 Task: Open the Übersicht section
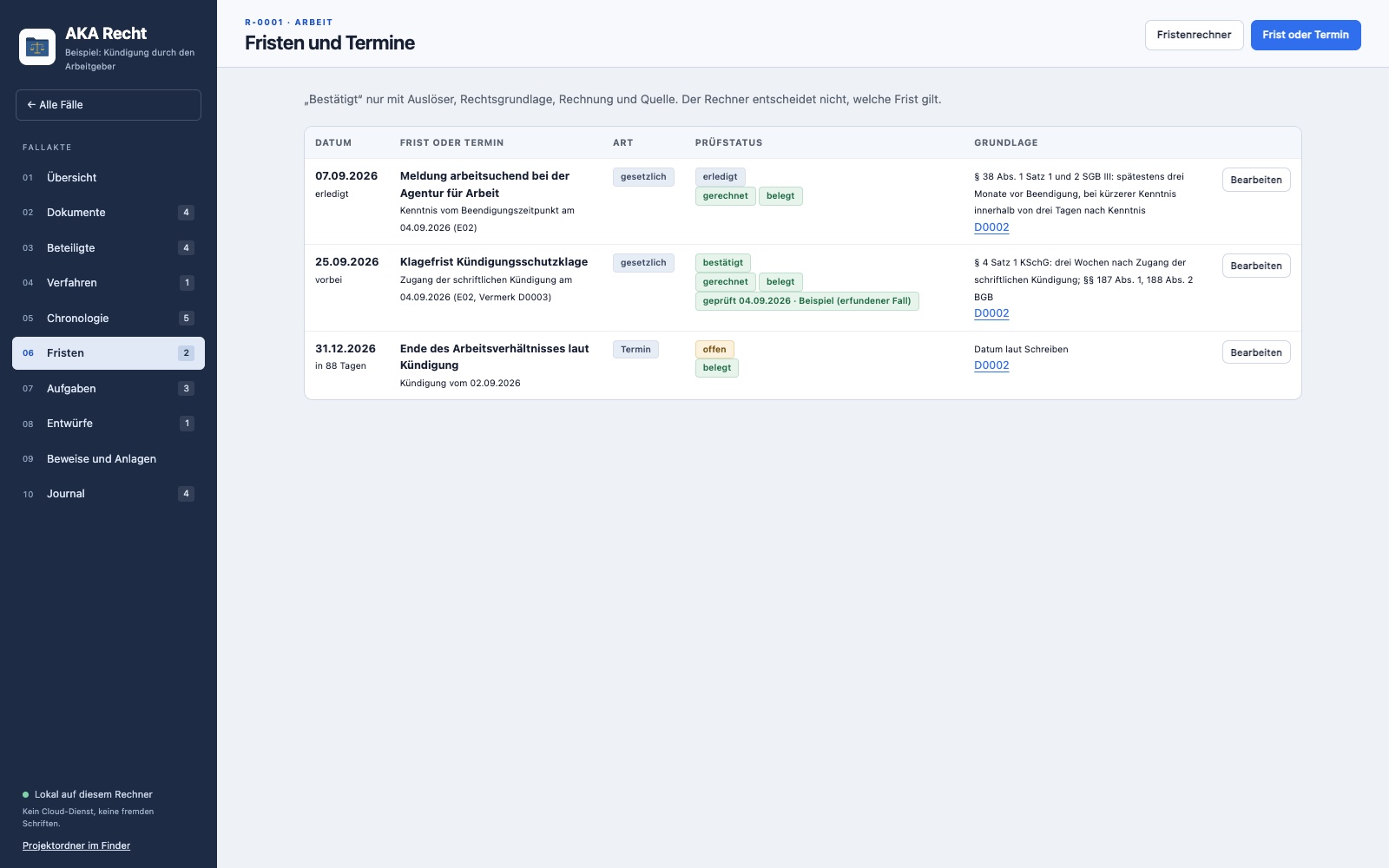[109, 177]
